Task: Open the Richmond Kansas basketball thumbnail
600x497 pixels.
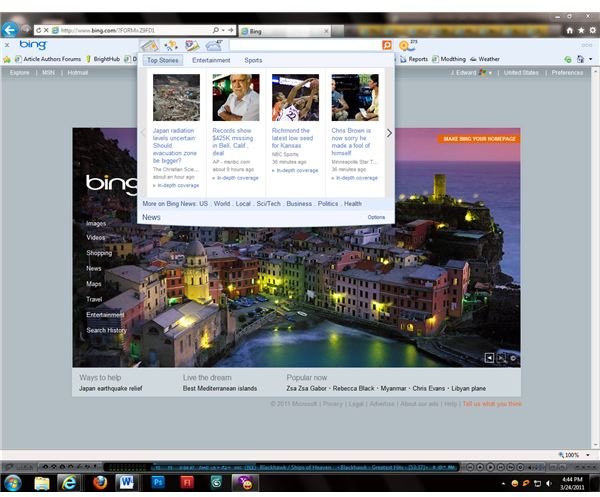Action: pyautogui.click(x=295, y=98)
